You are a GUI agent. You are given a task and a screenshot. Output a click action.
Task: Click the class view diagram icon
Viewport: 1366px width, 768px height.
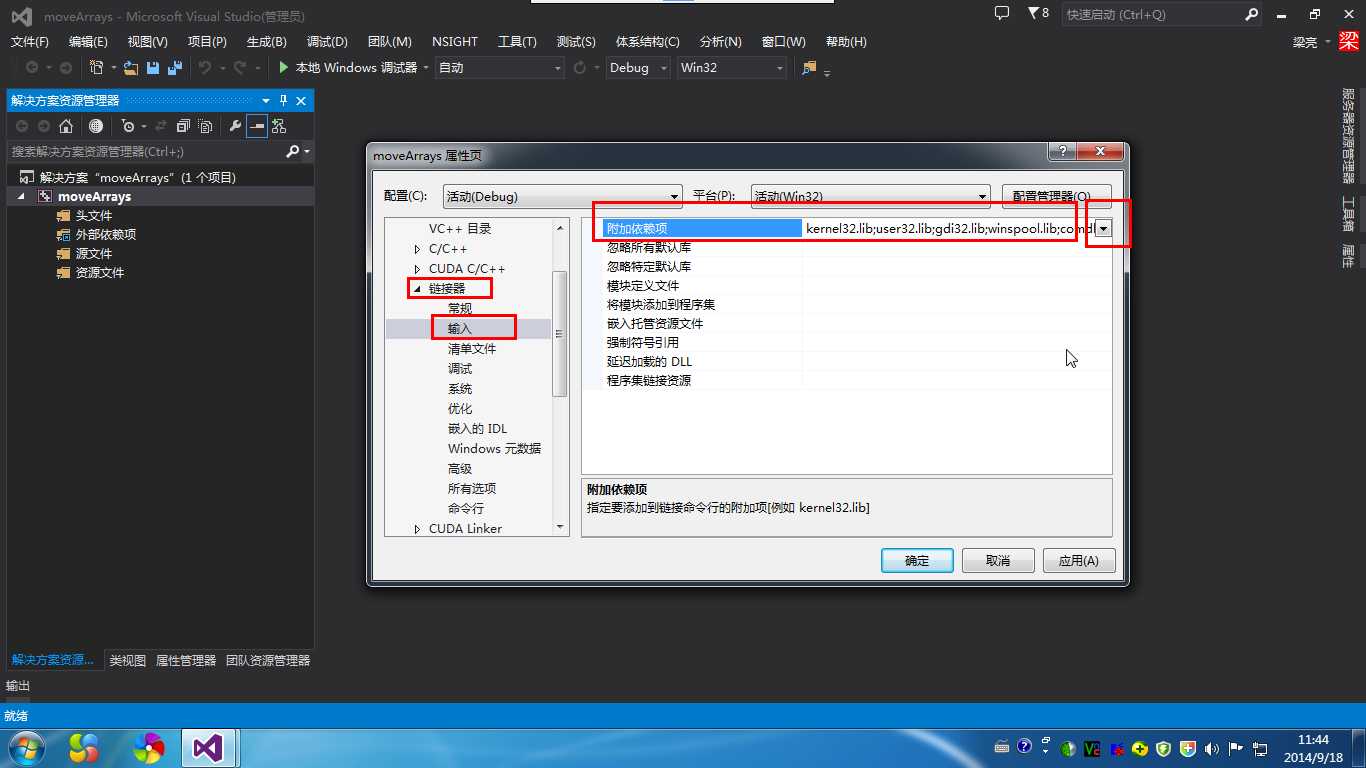pyautogui.click(x=279, y=126)
